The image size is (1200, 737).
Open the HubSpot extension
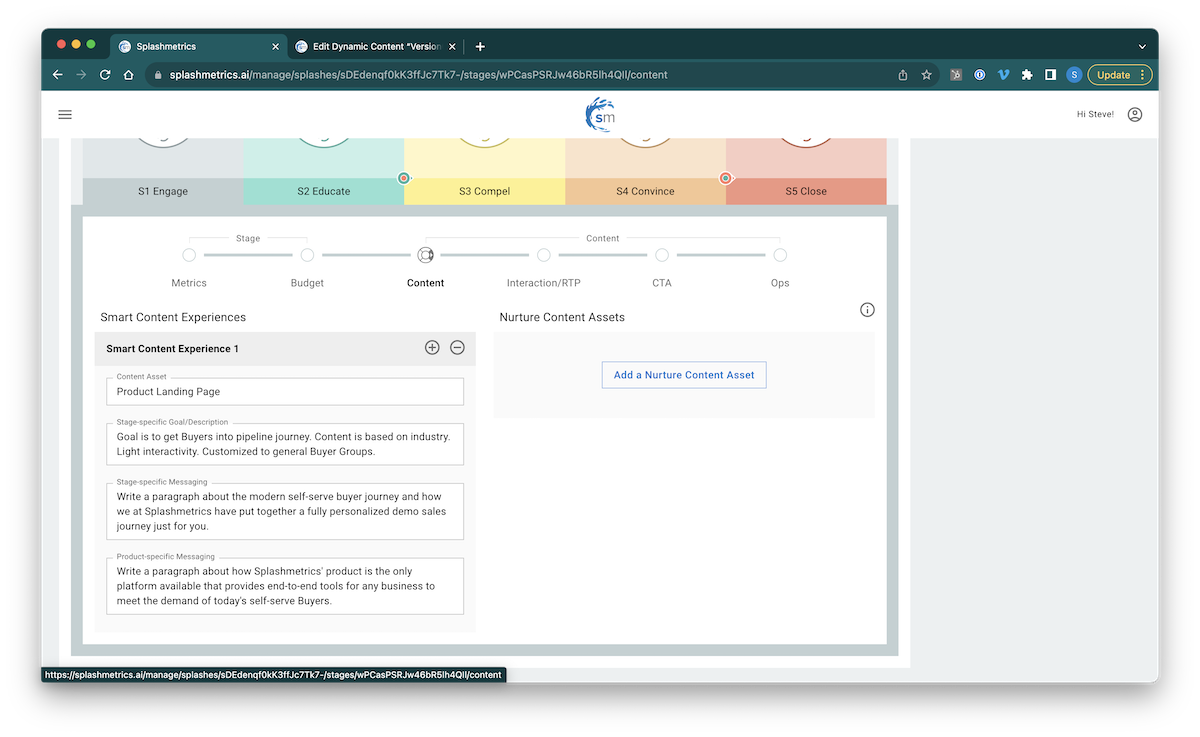click(x=956, y=75)
